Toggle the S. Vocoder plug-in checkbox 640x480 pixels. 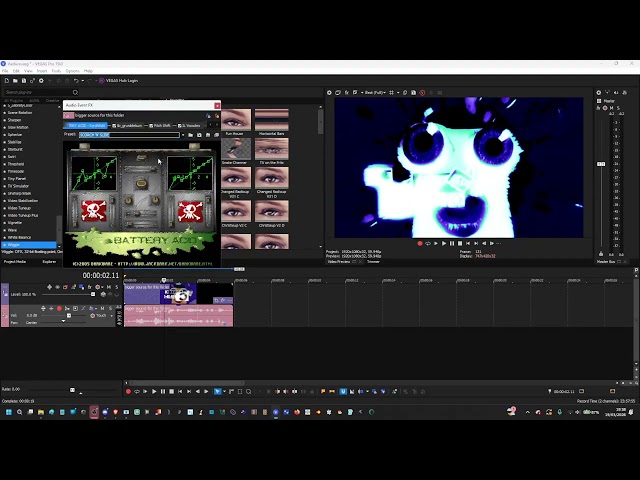pos(180,126)
